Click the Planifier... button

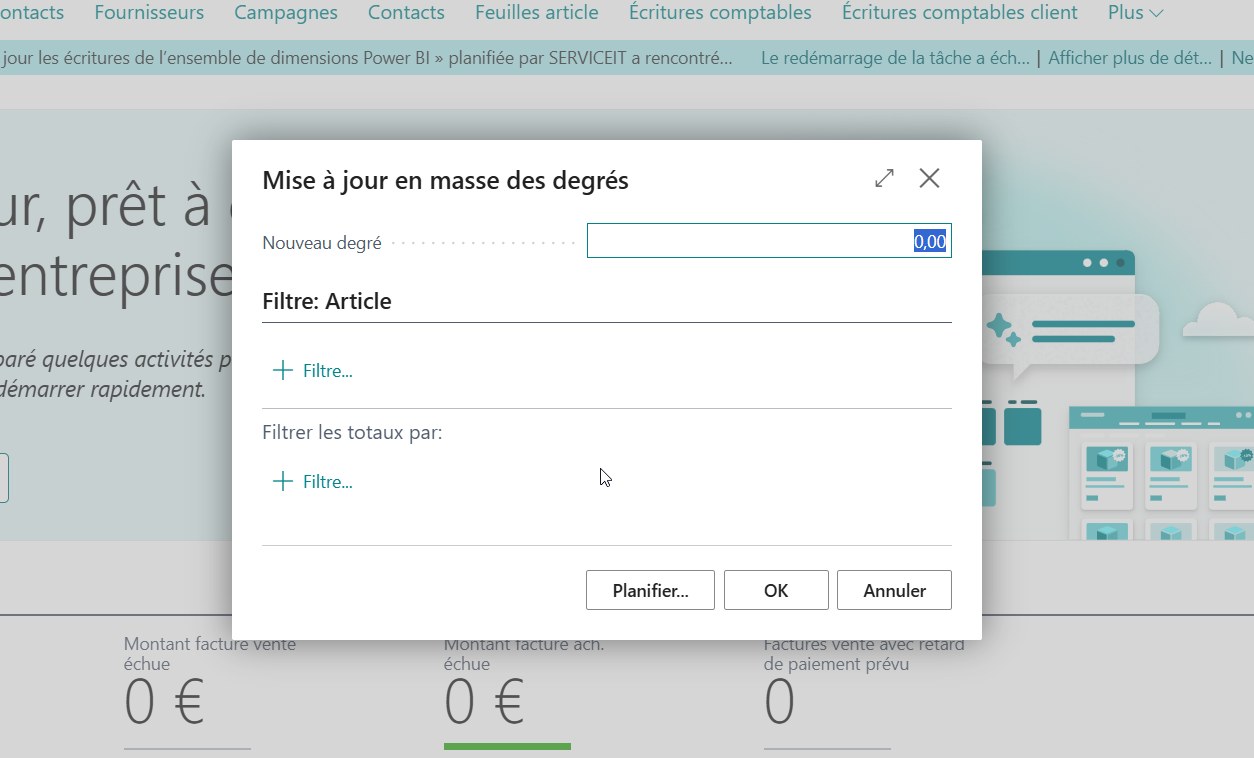(x=650, y=590)
